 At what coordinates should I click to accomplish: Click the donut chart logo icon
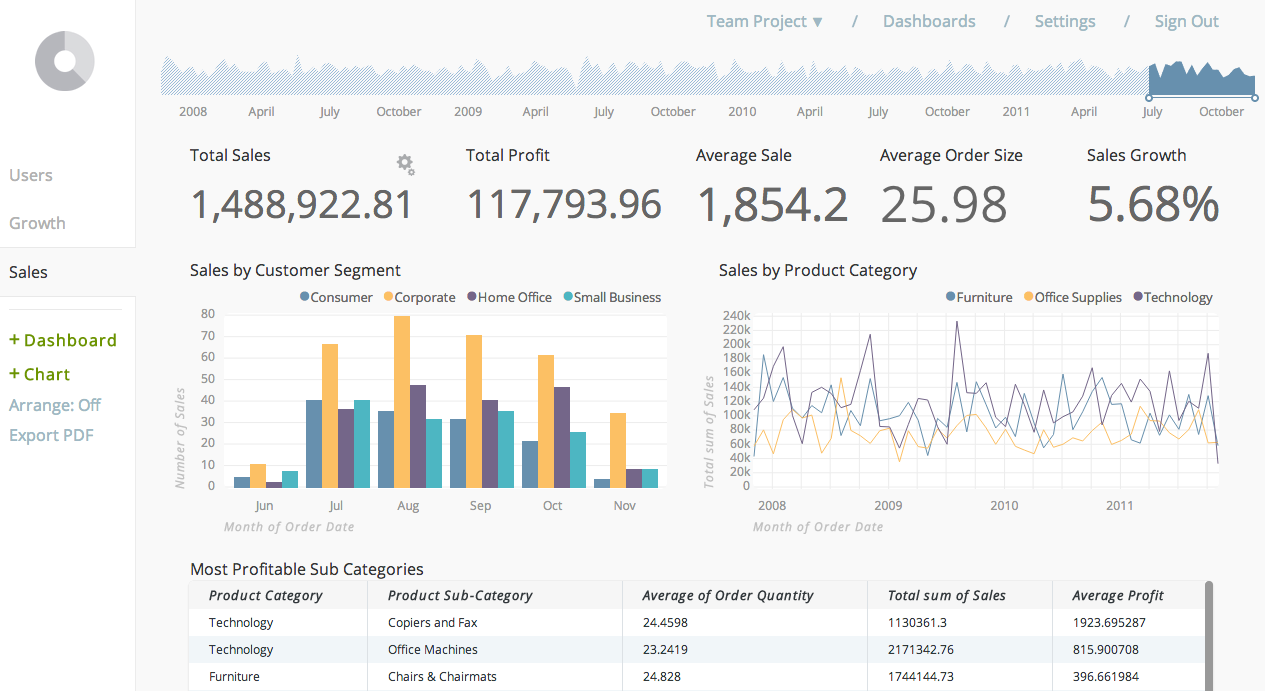coord(65,61)
